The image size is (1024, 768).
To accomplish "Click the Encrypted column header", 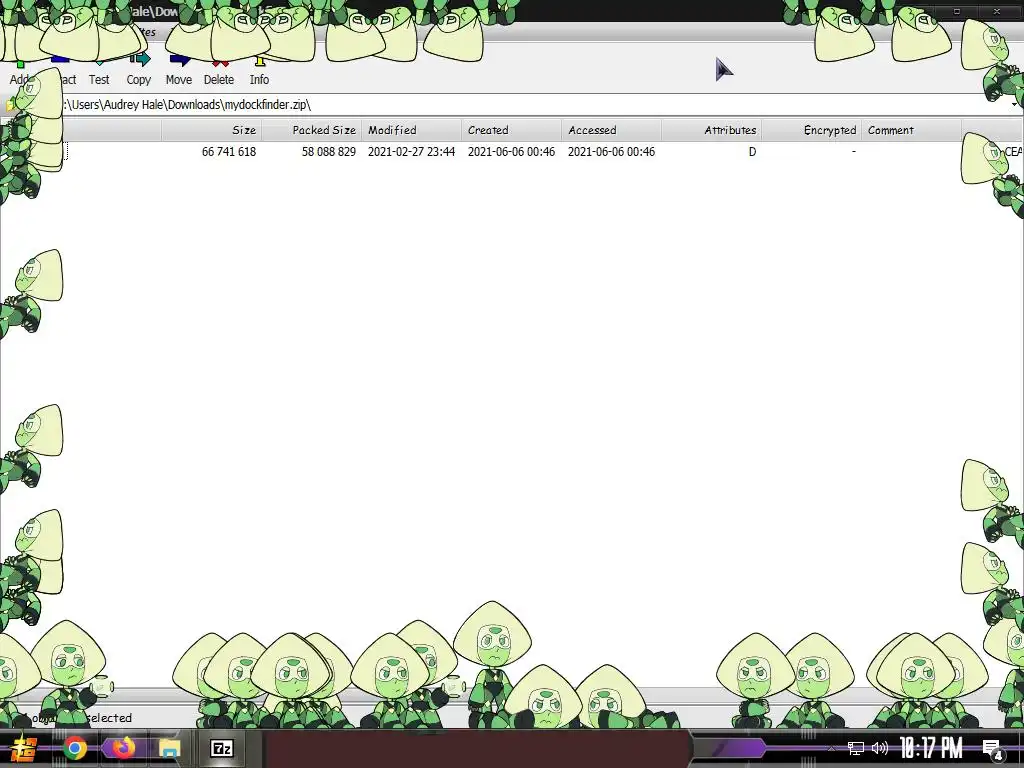I will point(812,130).
